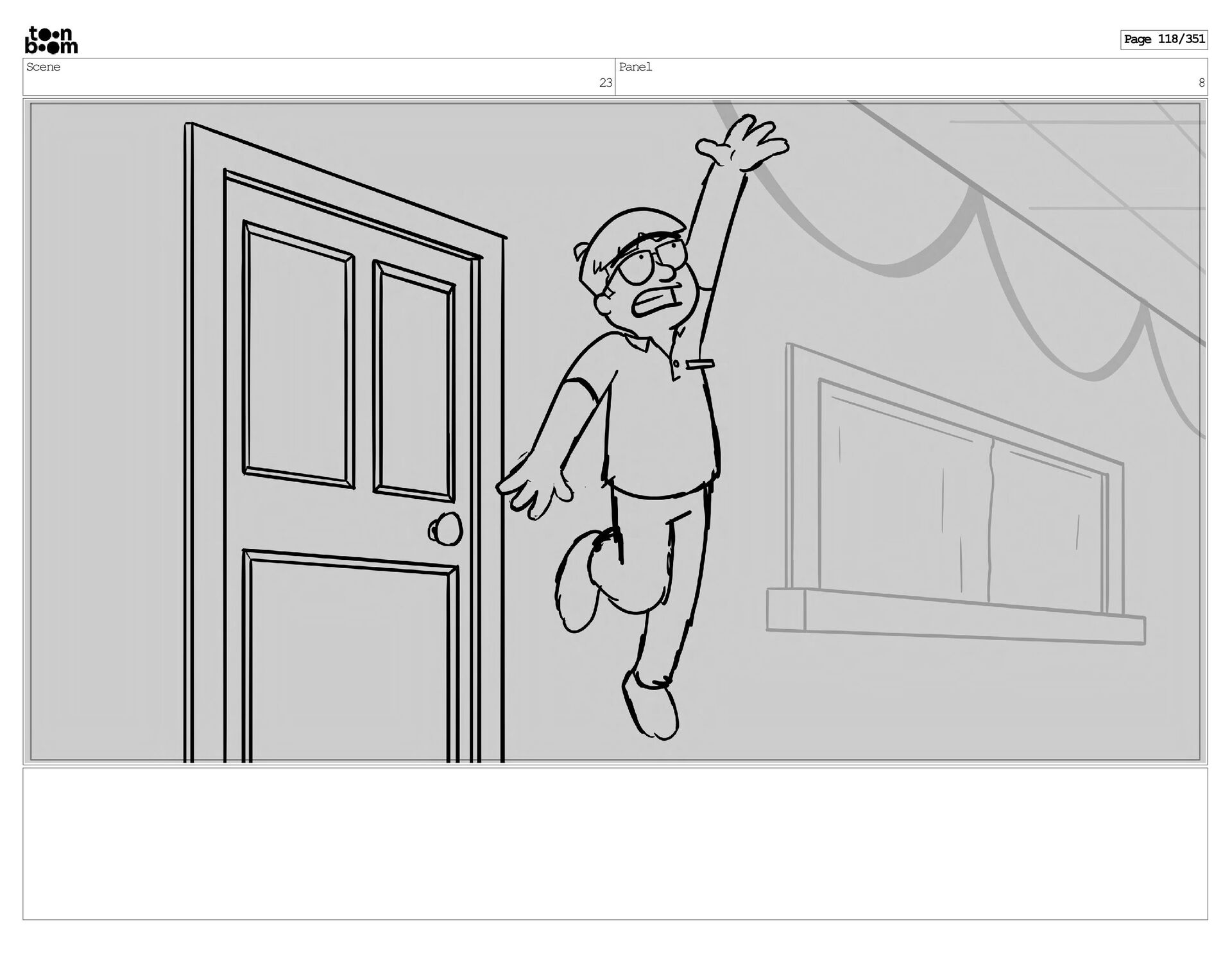Click the lower door panel
Viewport: 1232px width, 954px height.
click(350, 661)
